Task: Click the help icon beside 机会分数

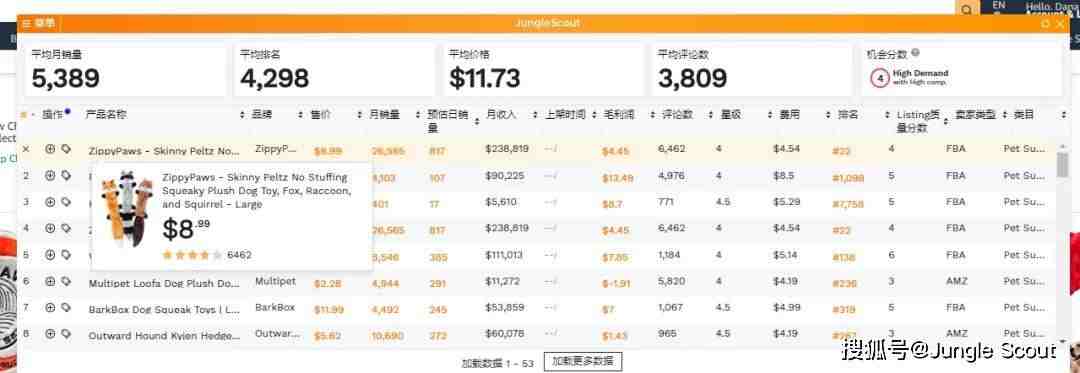Action: click(x=915, y=53)
